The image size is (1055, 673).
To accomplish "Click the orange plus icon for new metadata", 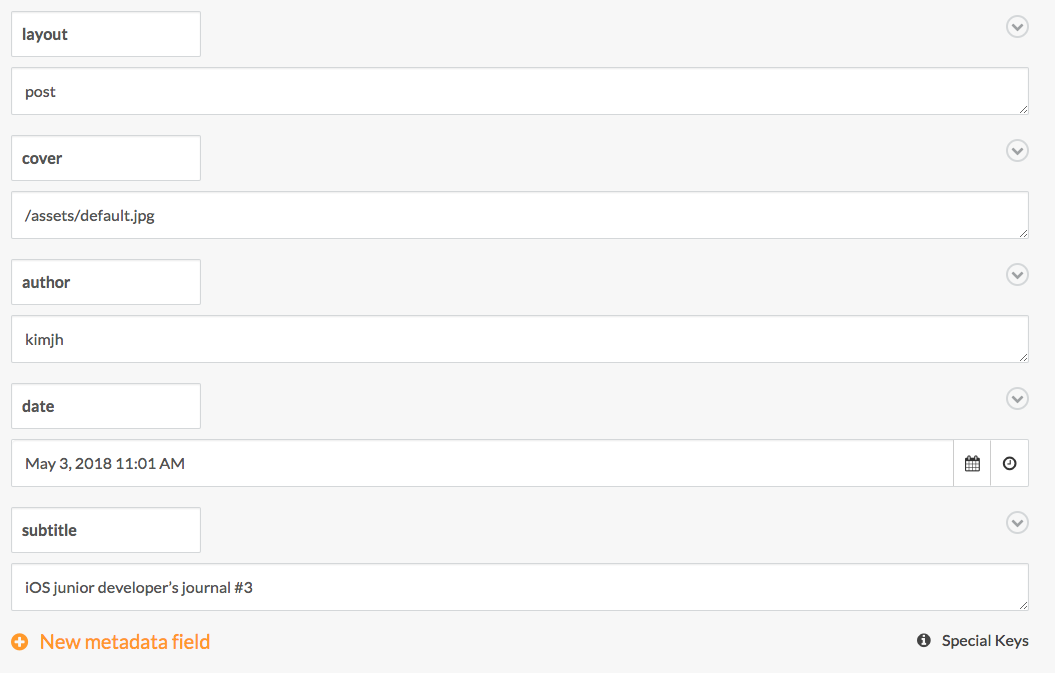I will click(x=20, y=642).
